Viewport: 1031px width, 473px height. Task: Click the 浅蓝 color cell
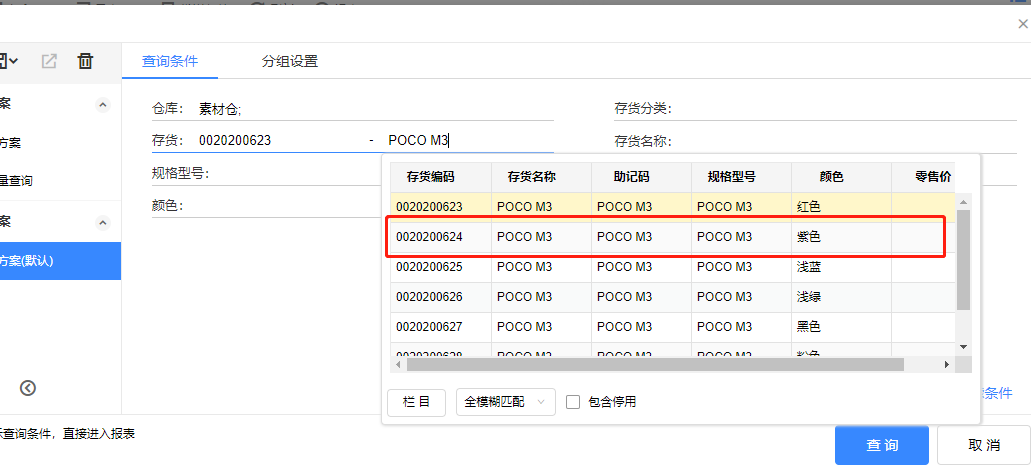click(x=842, y=267)
